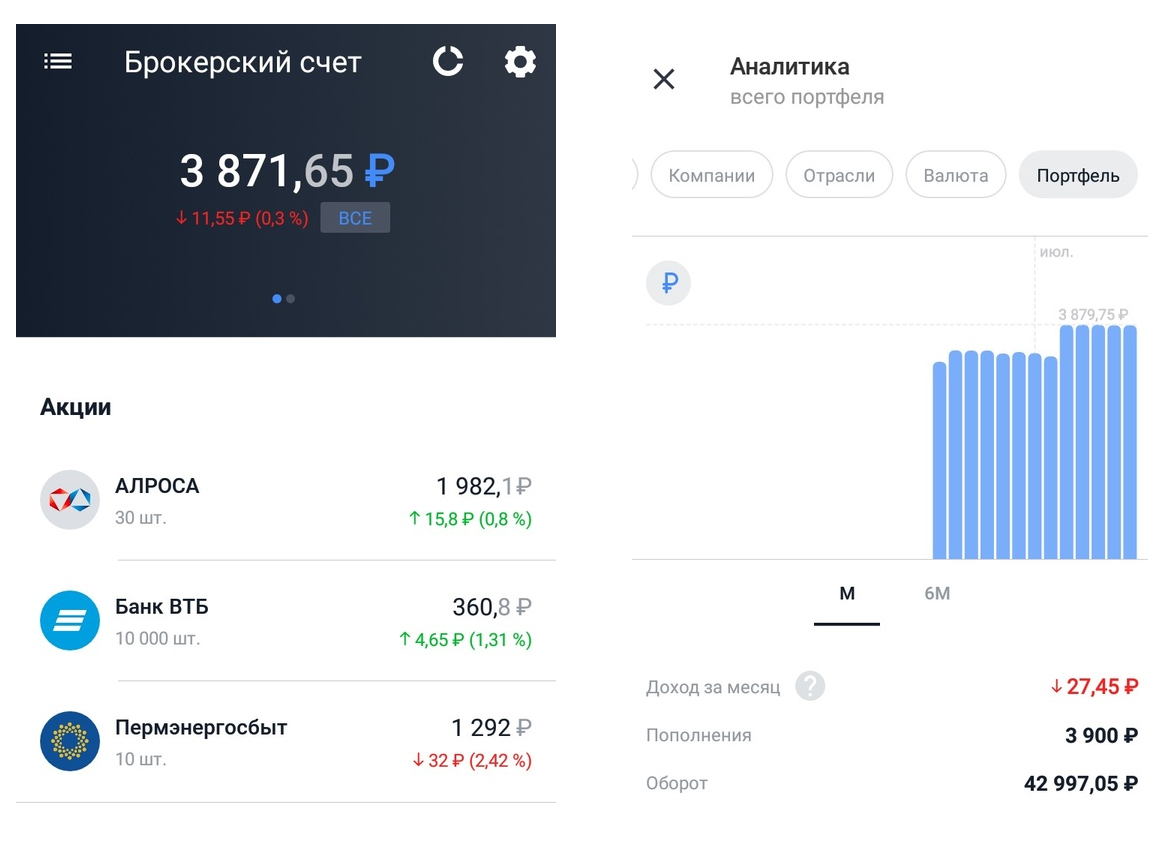
Task: Tap the Пермэнергосбыт loss 32 ₽ (2,42 %)
Action: point(472,761)
